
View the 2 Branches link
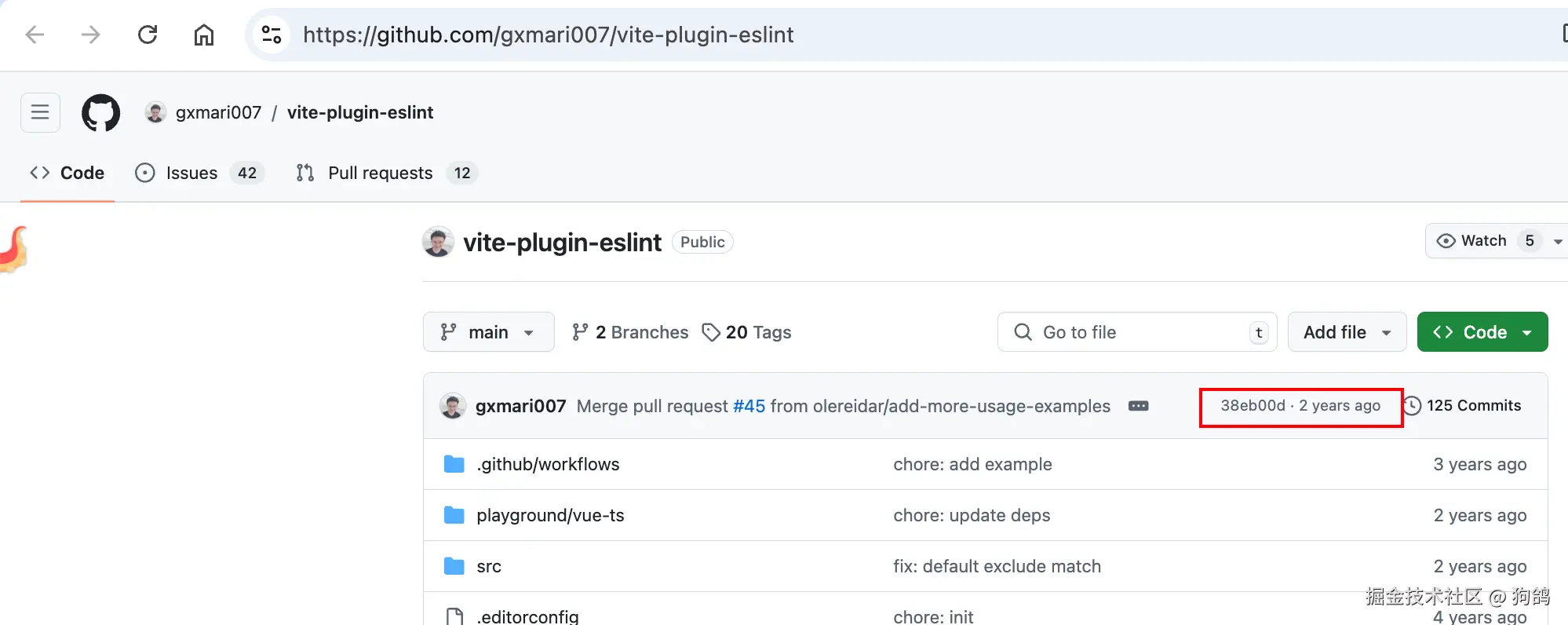630,332
